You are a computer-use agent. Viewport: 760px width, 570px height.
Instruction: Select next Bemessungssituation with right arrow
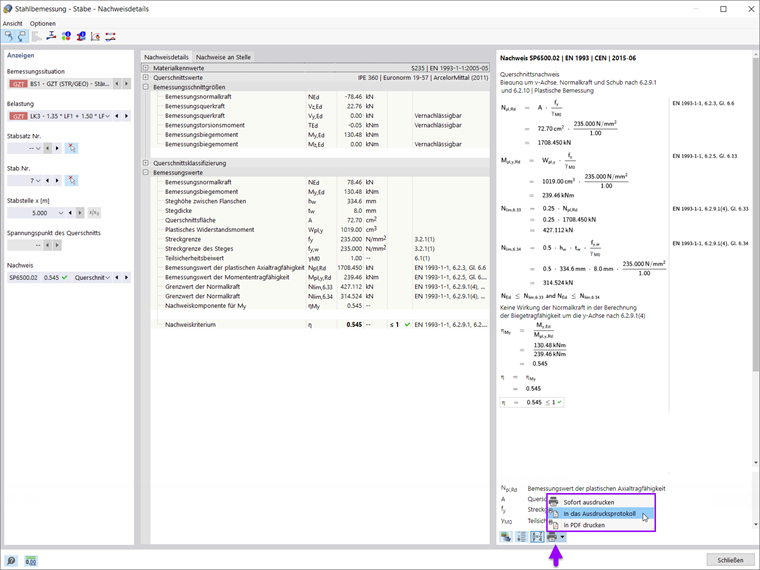click(127, 84)
